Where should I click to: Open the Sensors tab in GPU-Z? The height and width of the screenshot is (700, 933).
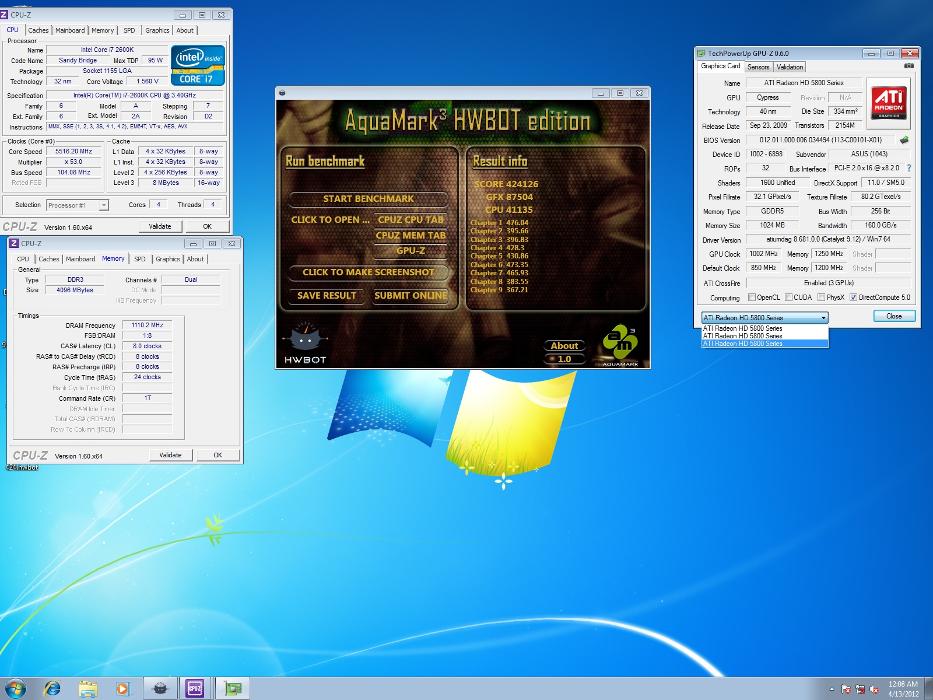758,67
